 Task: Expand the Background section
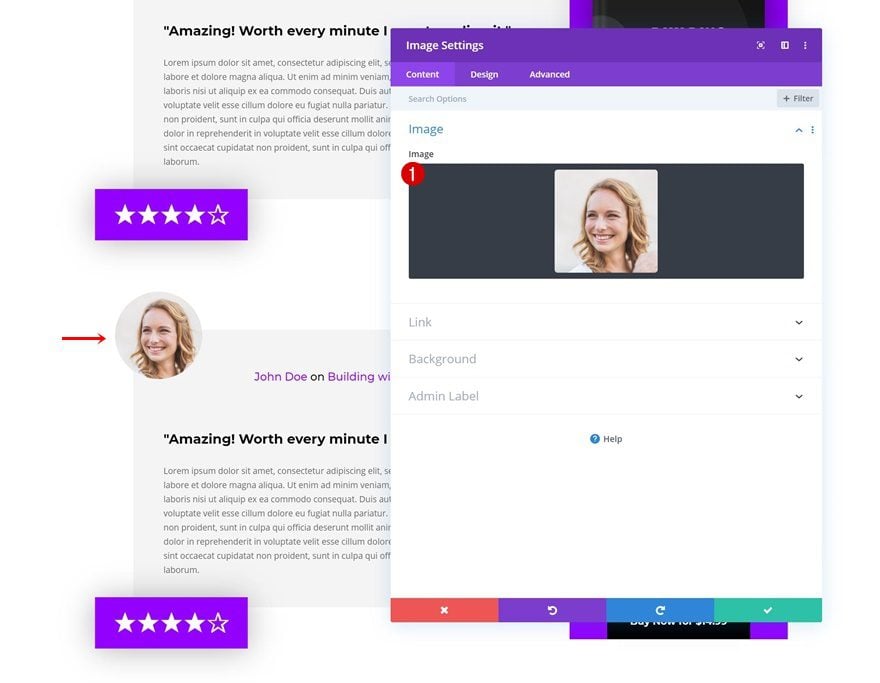pyautogui.click(x=606, y=359)
